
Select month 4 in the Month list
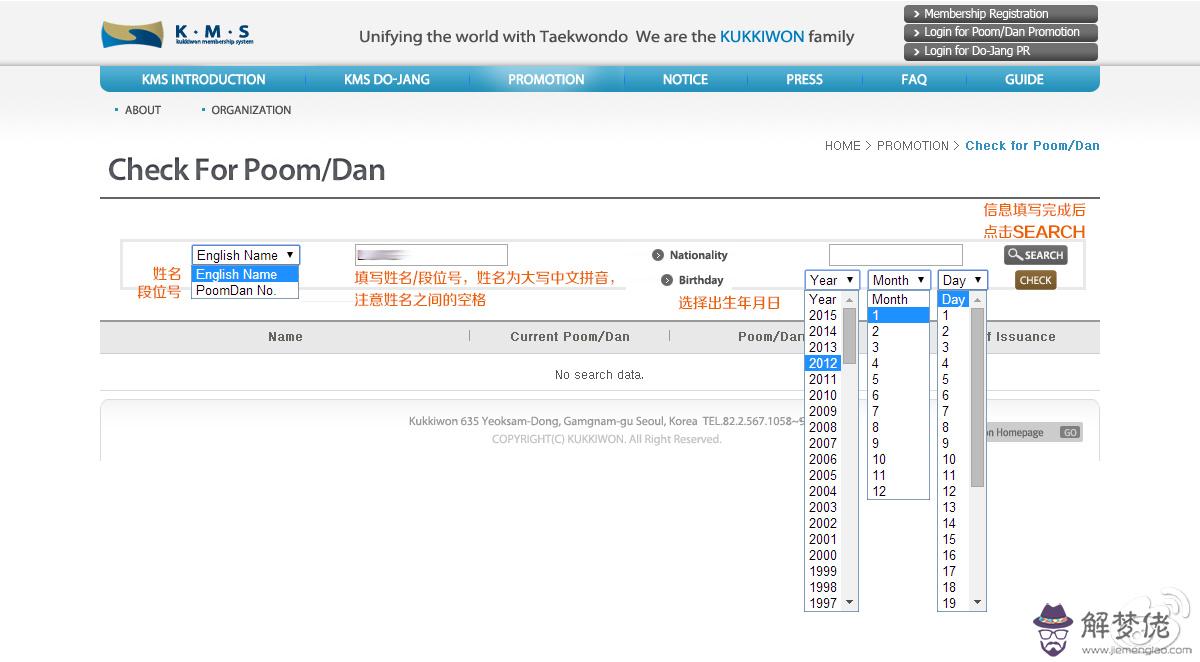point(898,363)
